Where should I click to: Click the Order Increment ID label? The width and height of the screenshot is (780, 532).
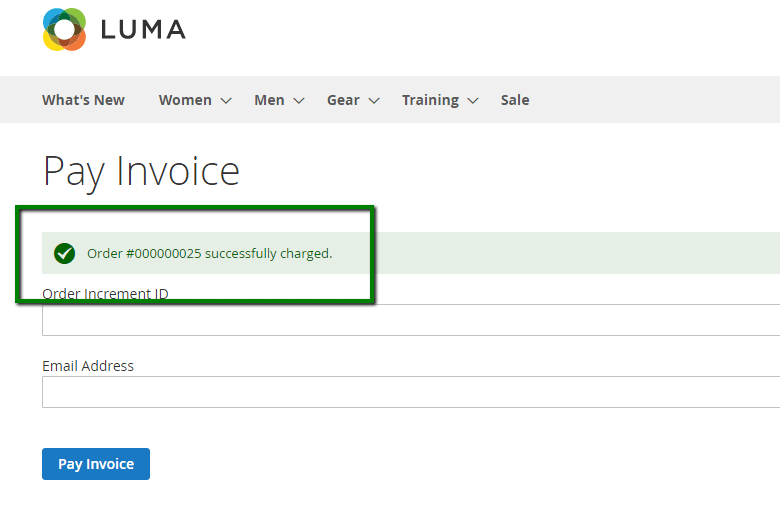point(105,294)
